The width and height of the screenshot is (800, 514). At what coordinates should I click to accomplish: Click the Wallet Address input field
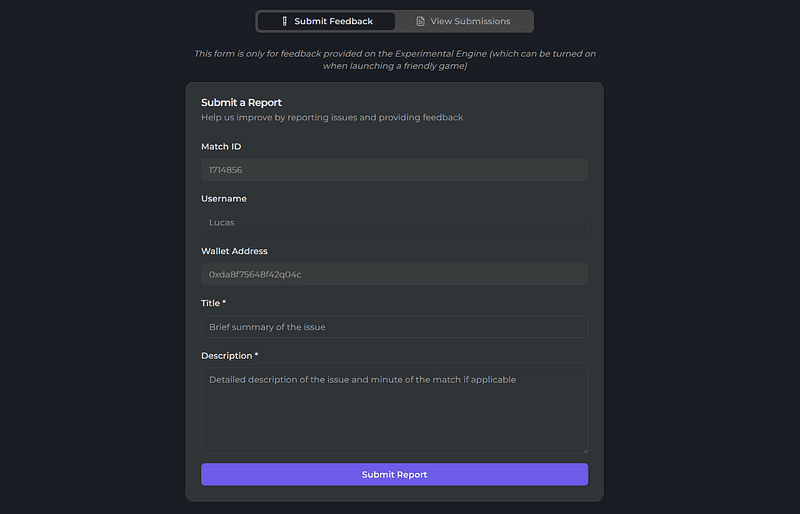tap(394, 274)
